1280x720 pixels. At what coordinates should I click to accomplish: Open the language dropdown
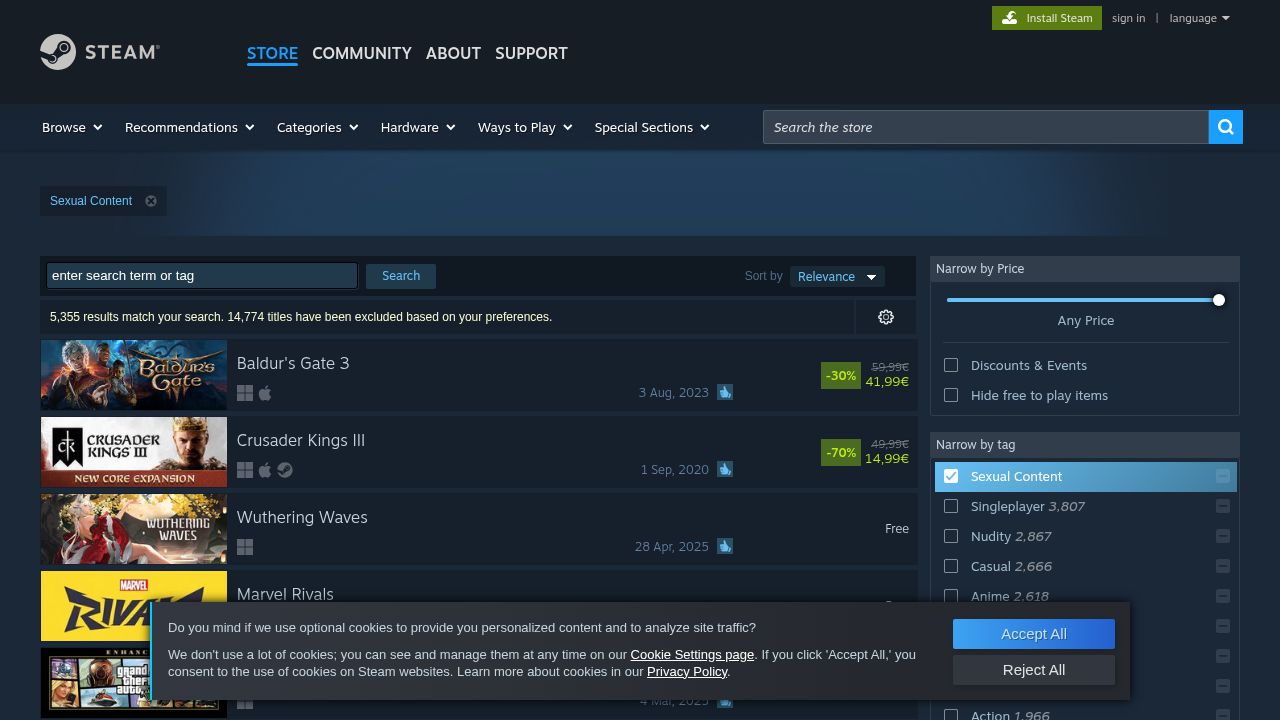pyautogui.click(x=1199, y=18)
